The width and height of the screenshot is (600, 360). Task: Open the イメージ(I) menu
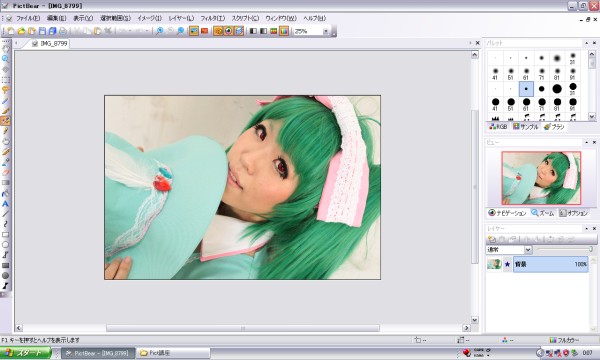click(x=149, y=18)
